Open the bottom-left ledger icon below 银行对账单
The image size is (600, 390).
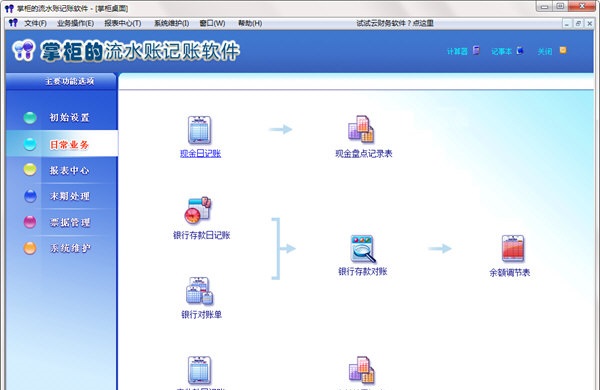tap(199, 370)
